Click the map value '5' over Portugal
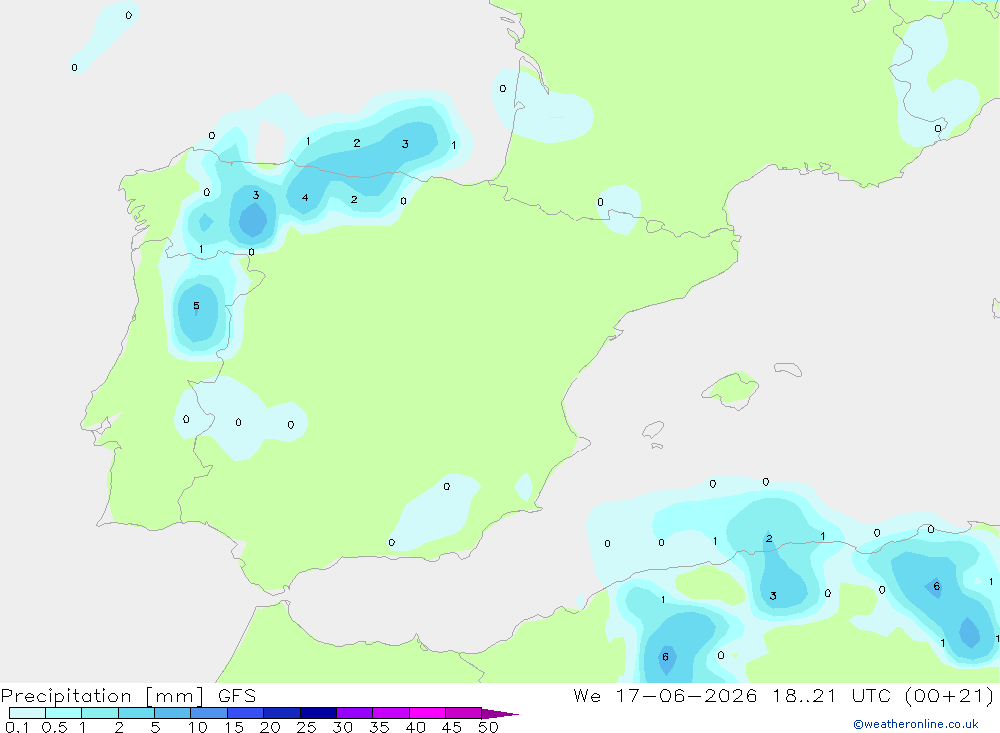Screen dimensions: 1000x733 [x=196, y=306]
